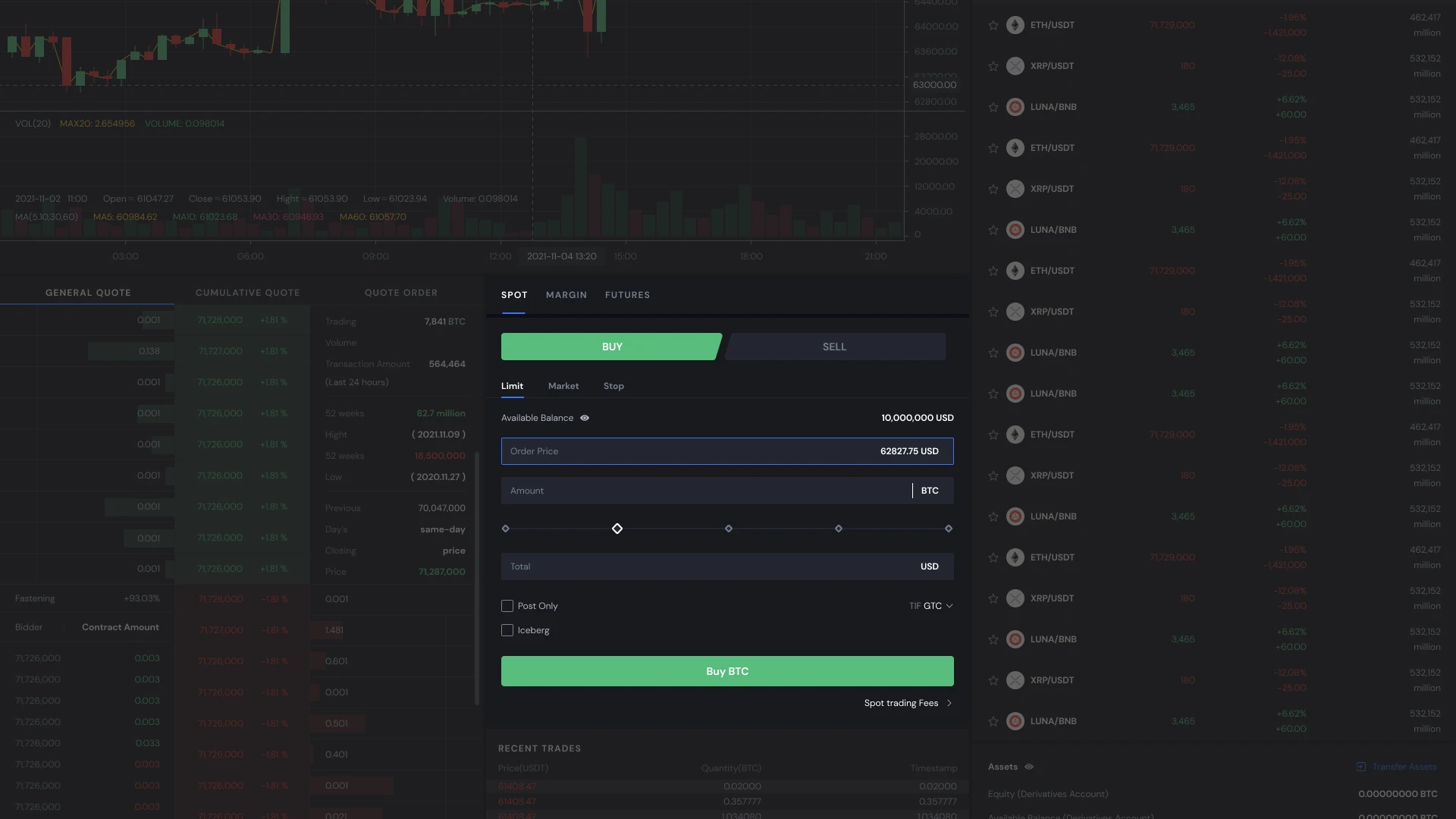Star the bottommost LUNA/BNB pair
1456x819 pixels.
(993, 721)
